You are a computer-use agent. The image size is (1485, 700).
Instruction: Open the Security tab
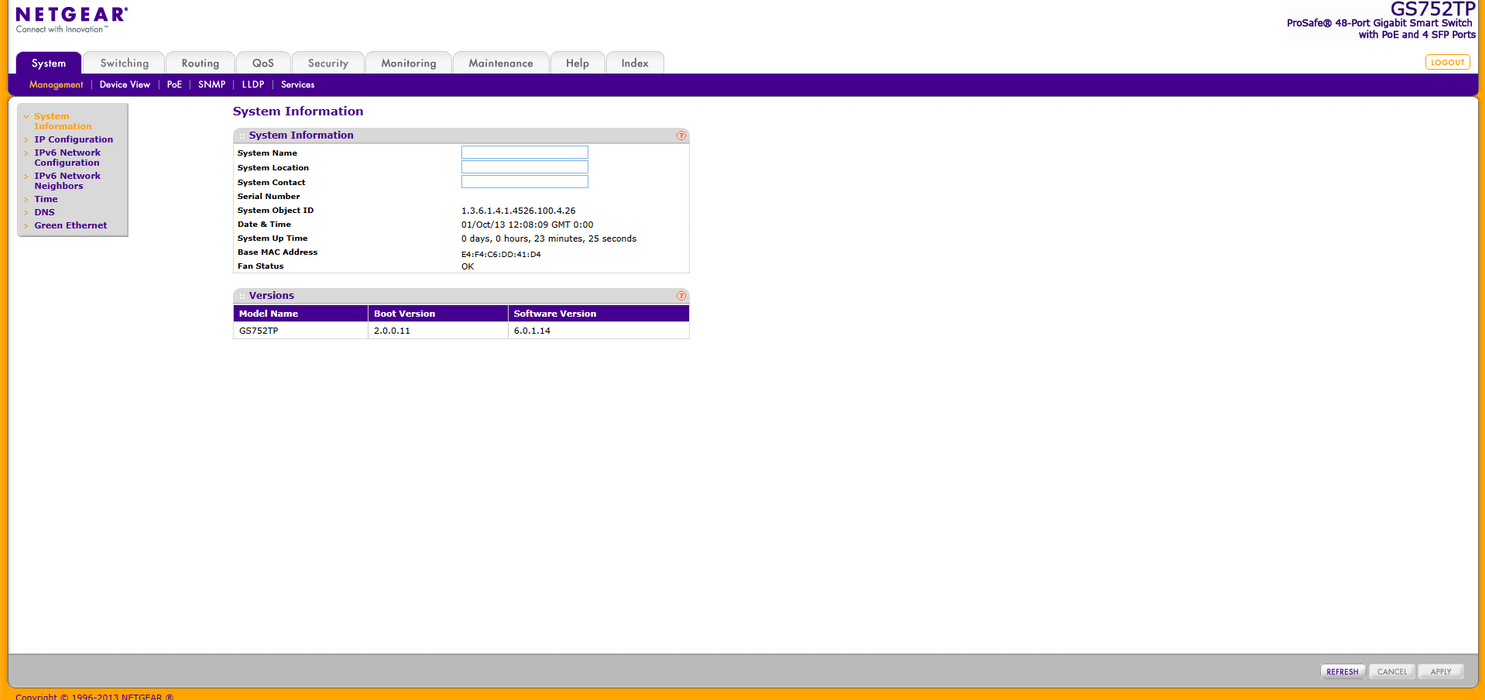click(328, 63)
